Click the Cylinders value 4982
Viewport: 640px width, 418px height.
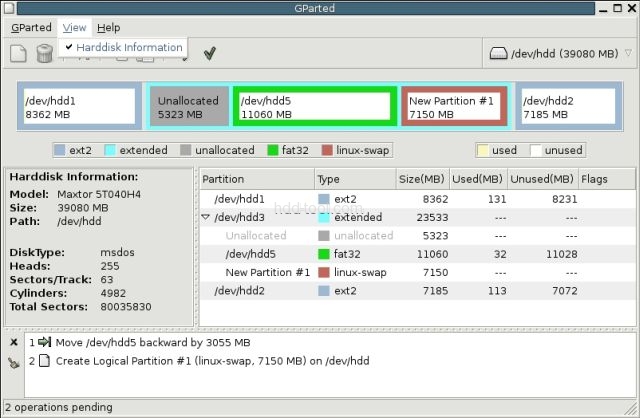click(x=113, y=293)
